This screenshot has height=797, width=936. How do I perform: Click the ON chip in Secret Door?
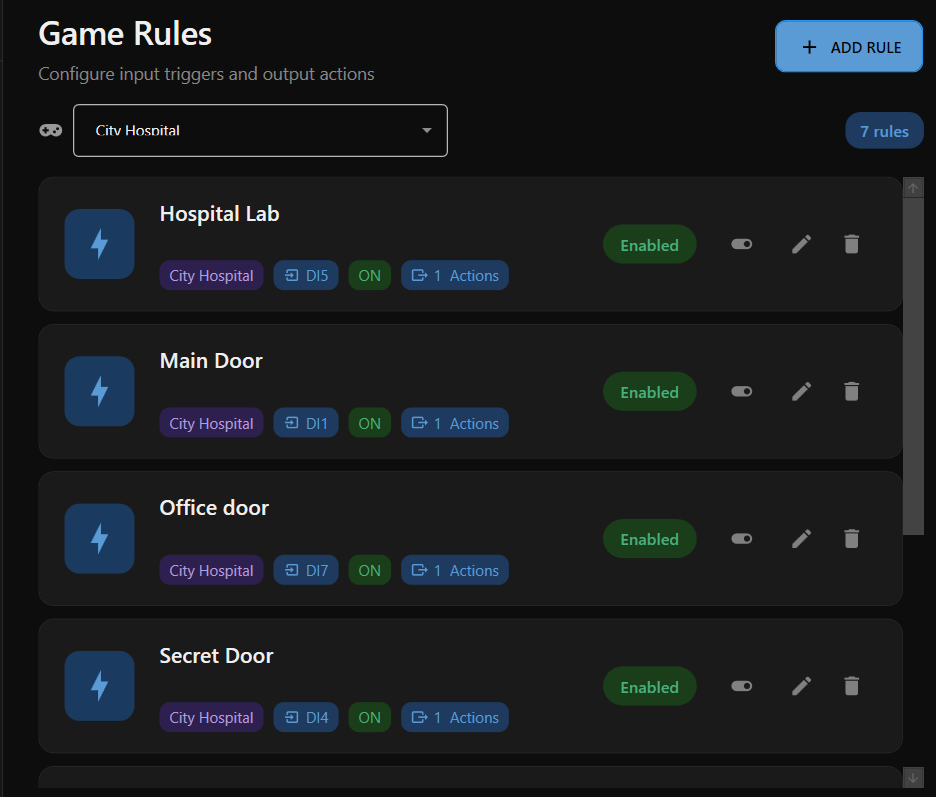[370, 717]
